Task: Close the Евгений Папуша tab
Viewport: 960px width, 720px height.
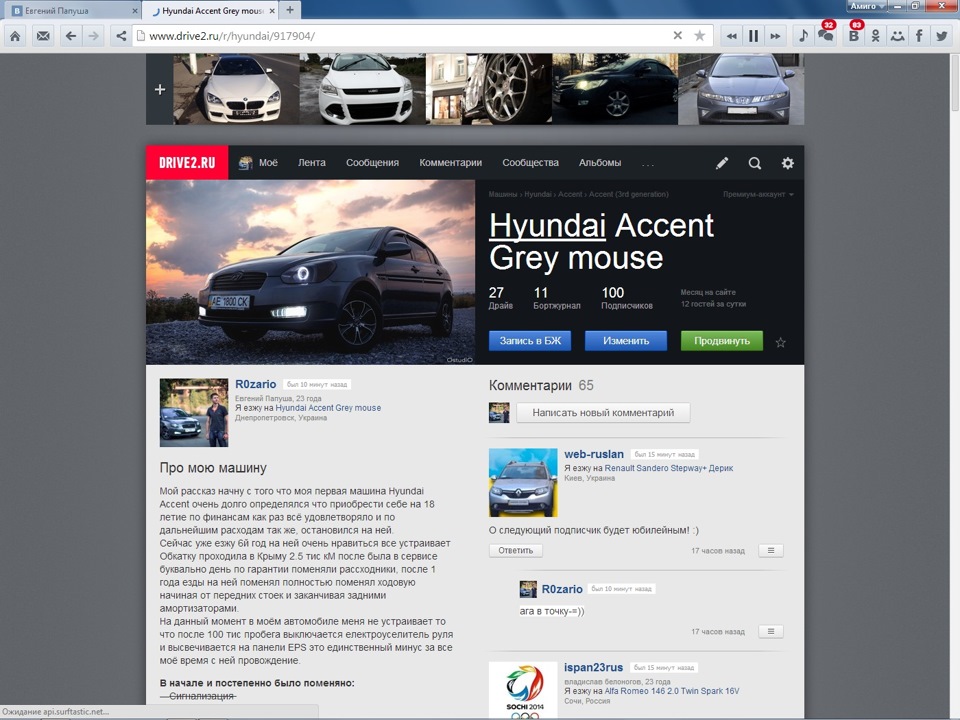Action: [x=135, y=10]
